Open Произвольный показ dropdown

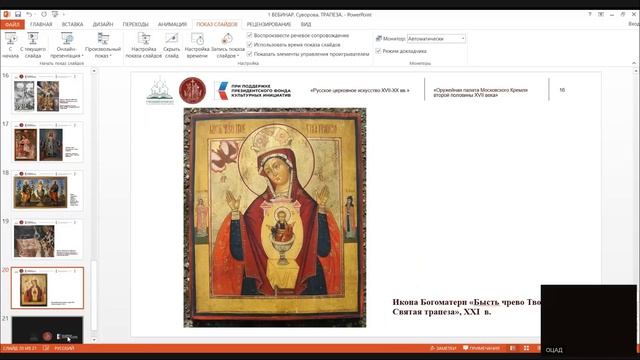point(103,45)
